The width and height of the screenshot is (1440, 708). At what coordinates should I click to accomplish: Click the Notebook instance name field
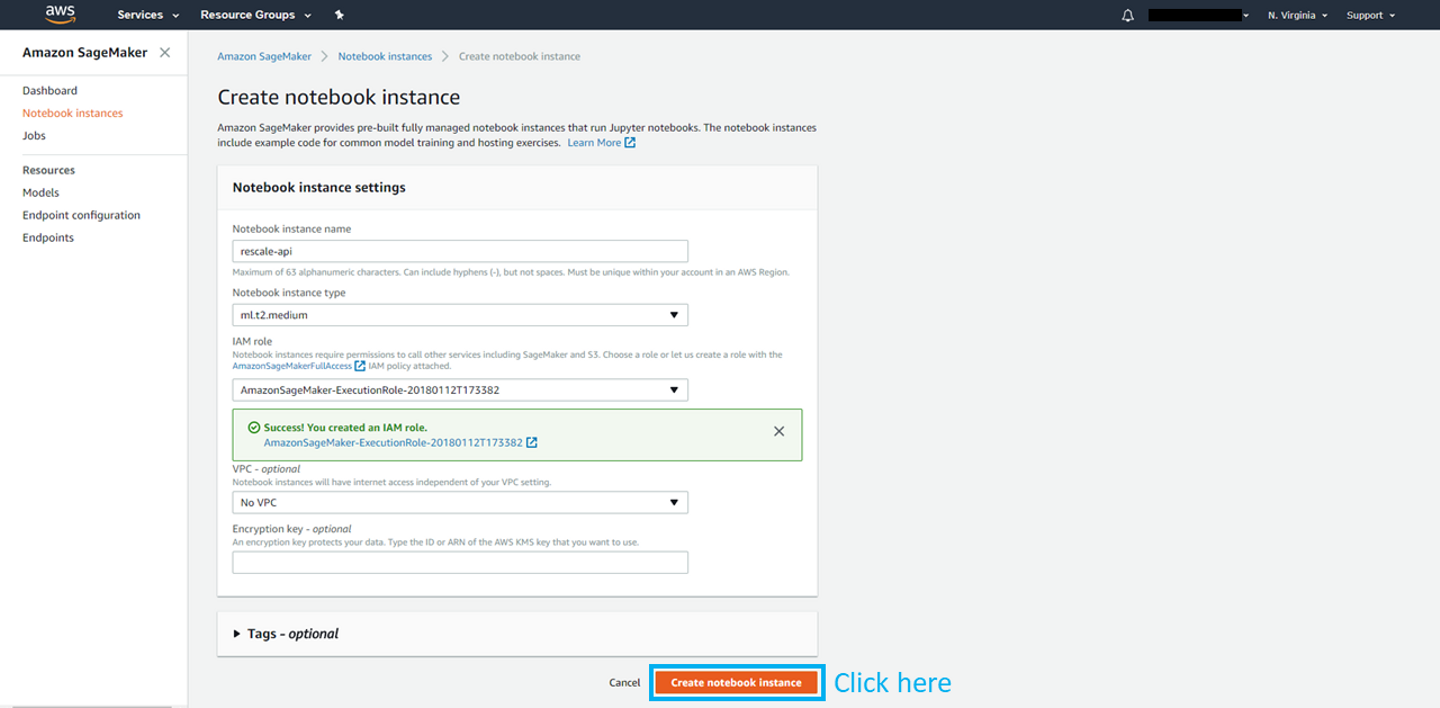(x=460, y=251)
